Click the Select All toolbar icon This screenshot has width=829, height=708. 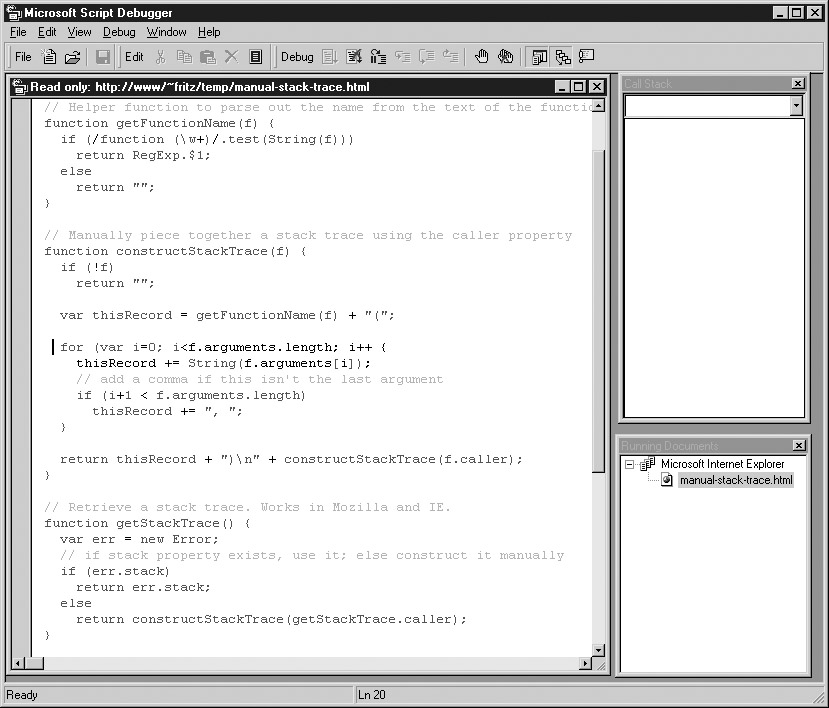pos(256,57)
